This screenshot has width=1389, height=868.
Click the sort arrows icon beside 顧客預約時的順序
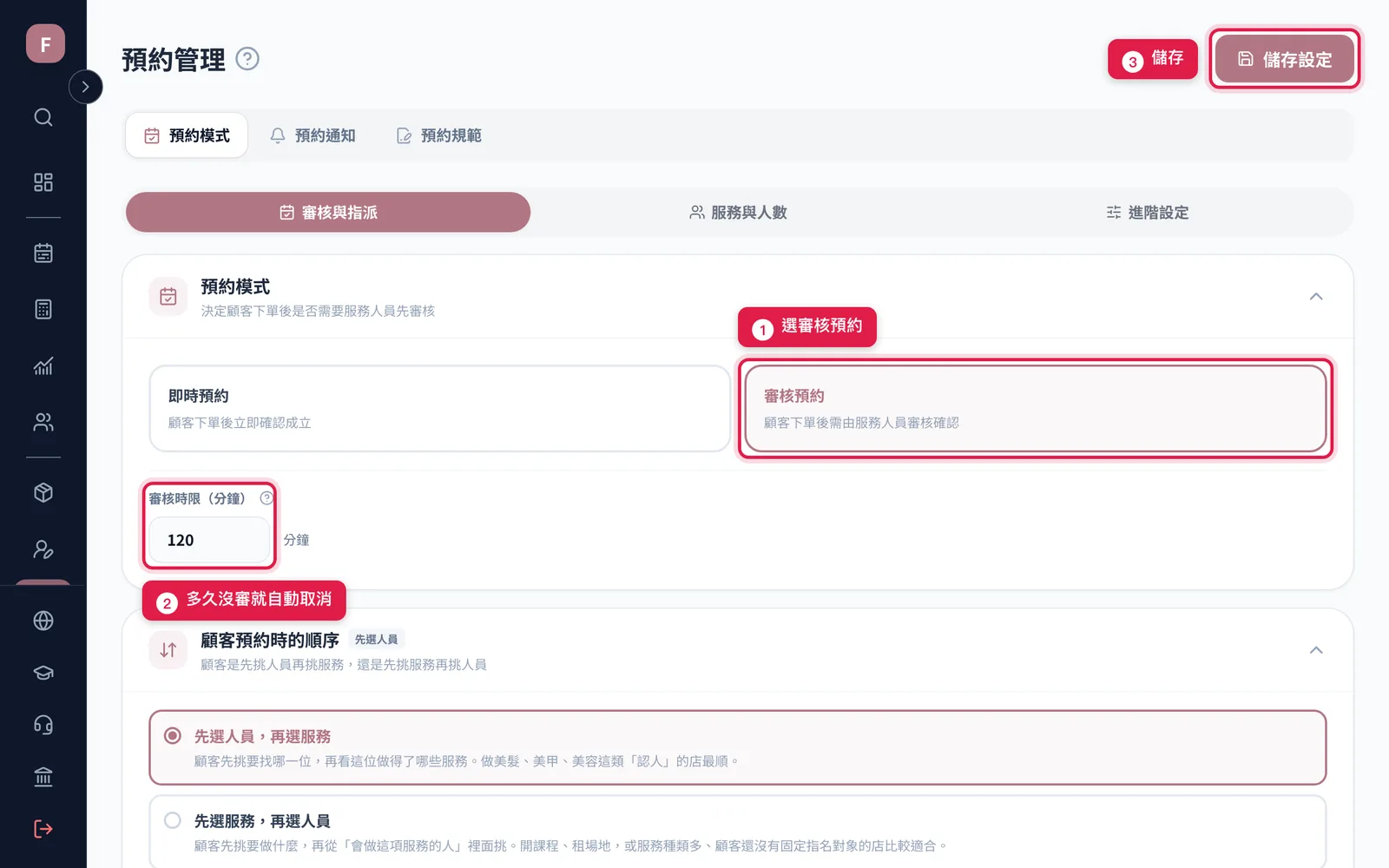(168, 650)
